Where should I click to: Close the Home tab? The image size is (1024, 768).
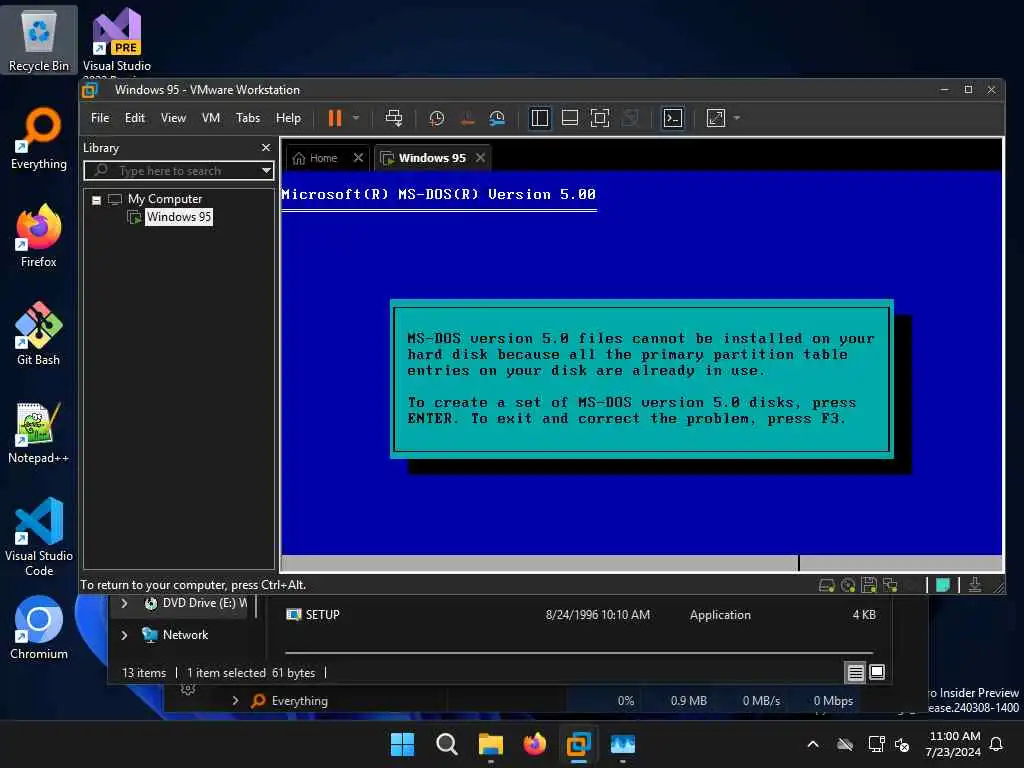[x=358, y=157]
